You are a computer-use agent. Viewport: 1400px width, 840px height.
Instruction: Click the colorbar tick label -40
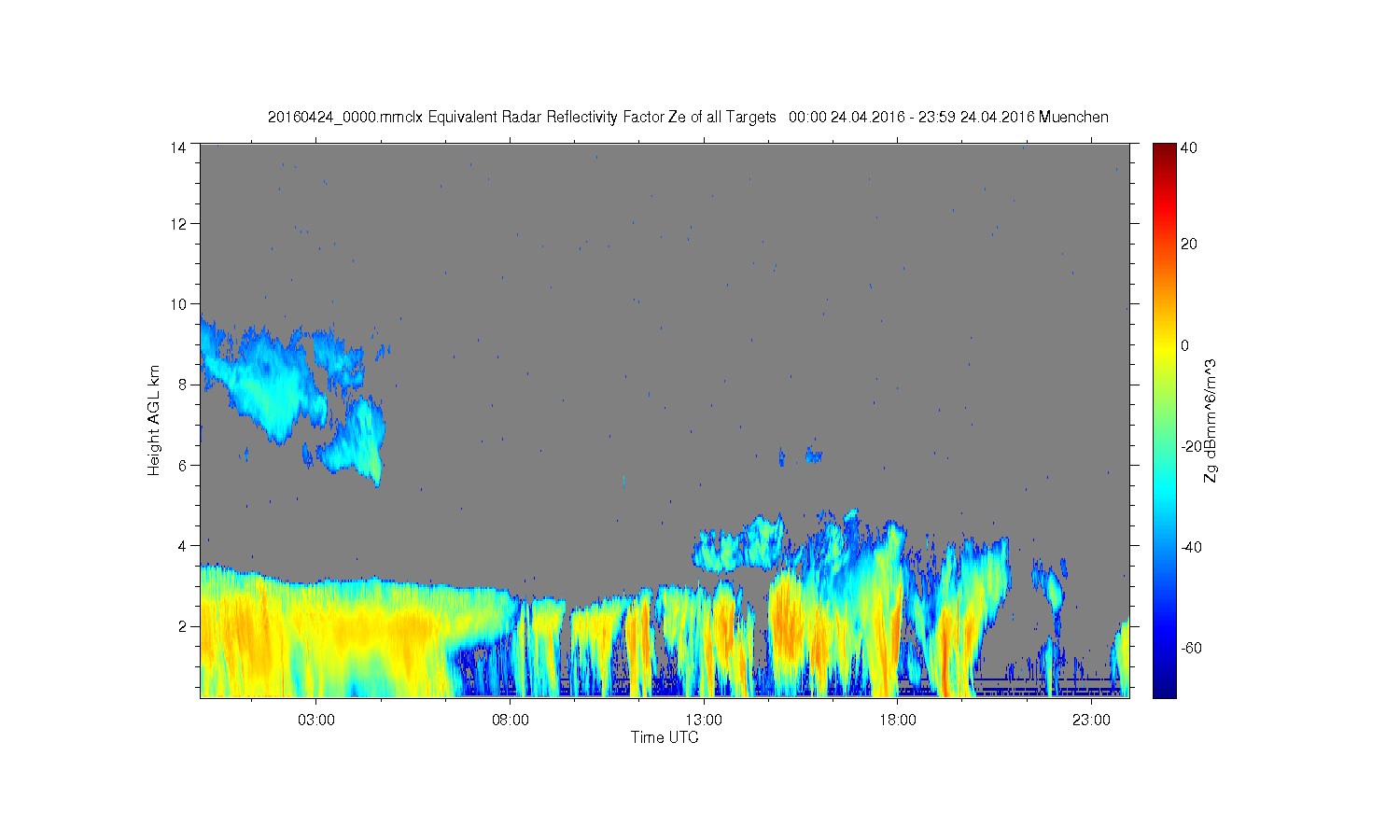(1191, 547)
